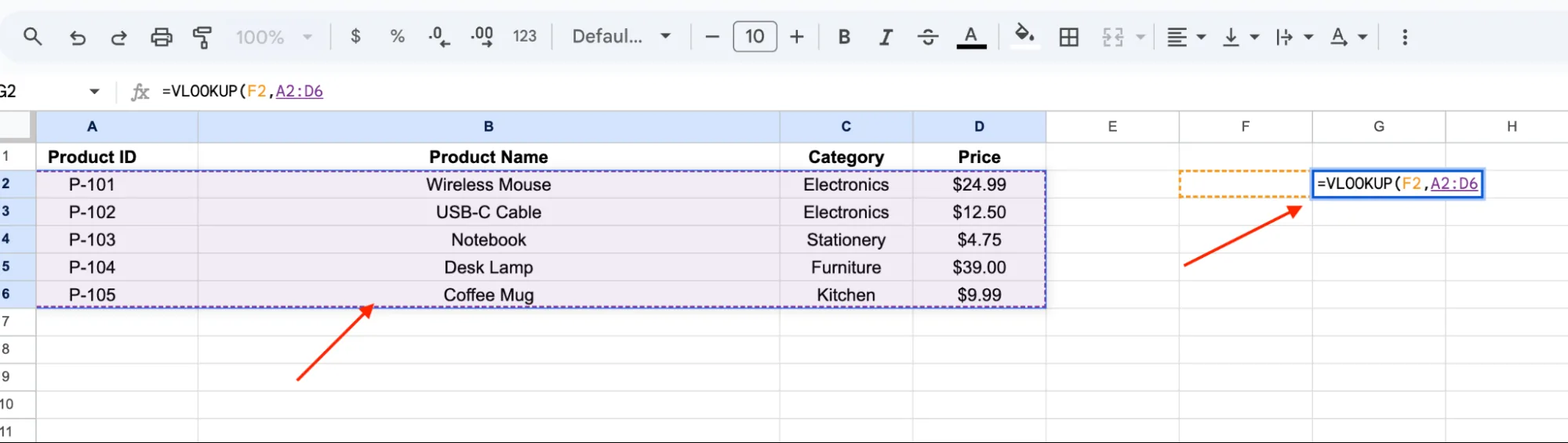Expand the text rotation dropdown arrow
The image size is (1568, 443).
pos(1362,37)
